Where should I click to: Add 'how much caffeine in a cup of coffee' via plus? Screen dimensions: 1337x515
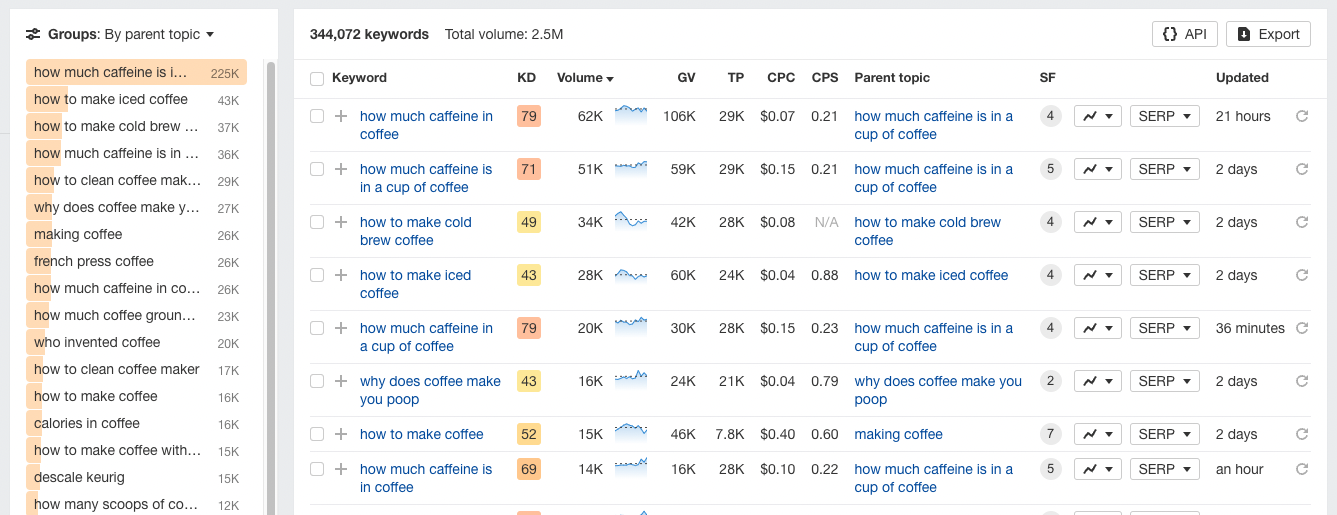point(341,328)
